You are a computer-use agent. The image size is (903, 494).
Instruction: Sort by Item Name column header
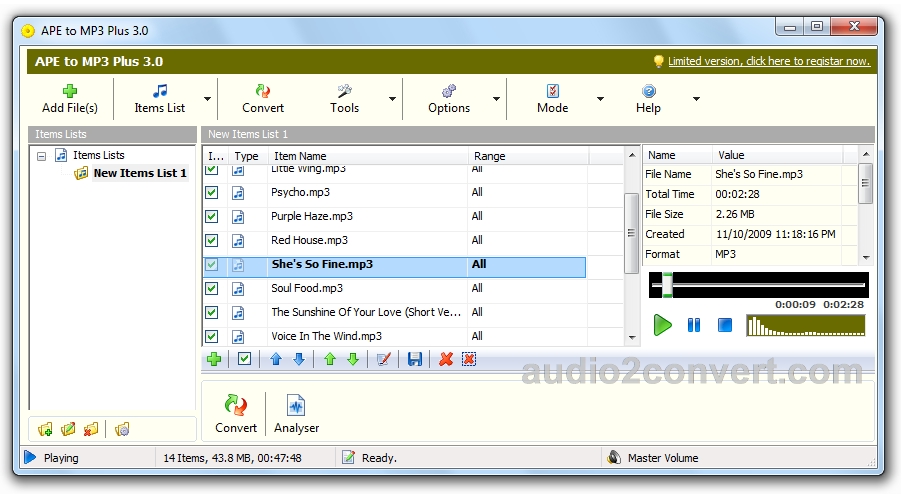coord(369,156)
